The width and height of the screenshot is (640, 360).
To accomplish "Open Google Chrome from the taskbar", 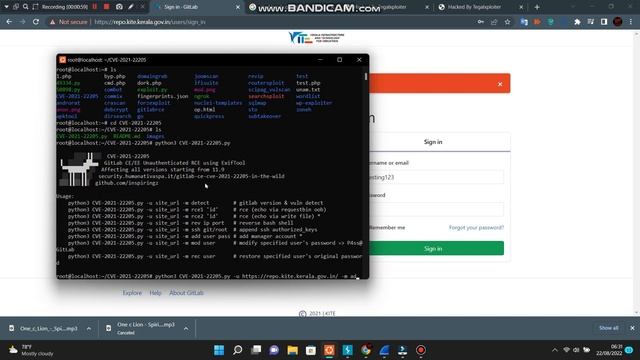I will pyautogui.click(x=366, y=350).
